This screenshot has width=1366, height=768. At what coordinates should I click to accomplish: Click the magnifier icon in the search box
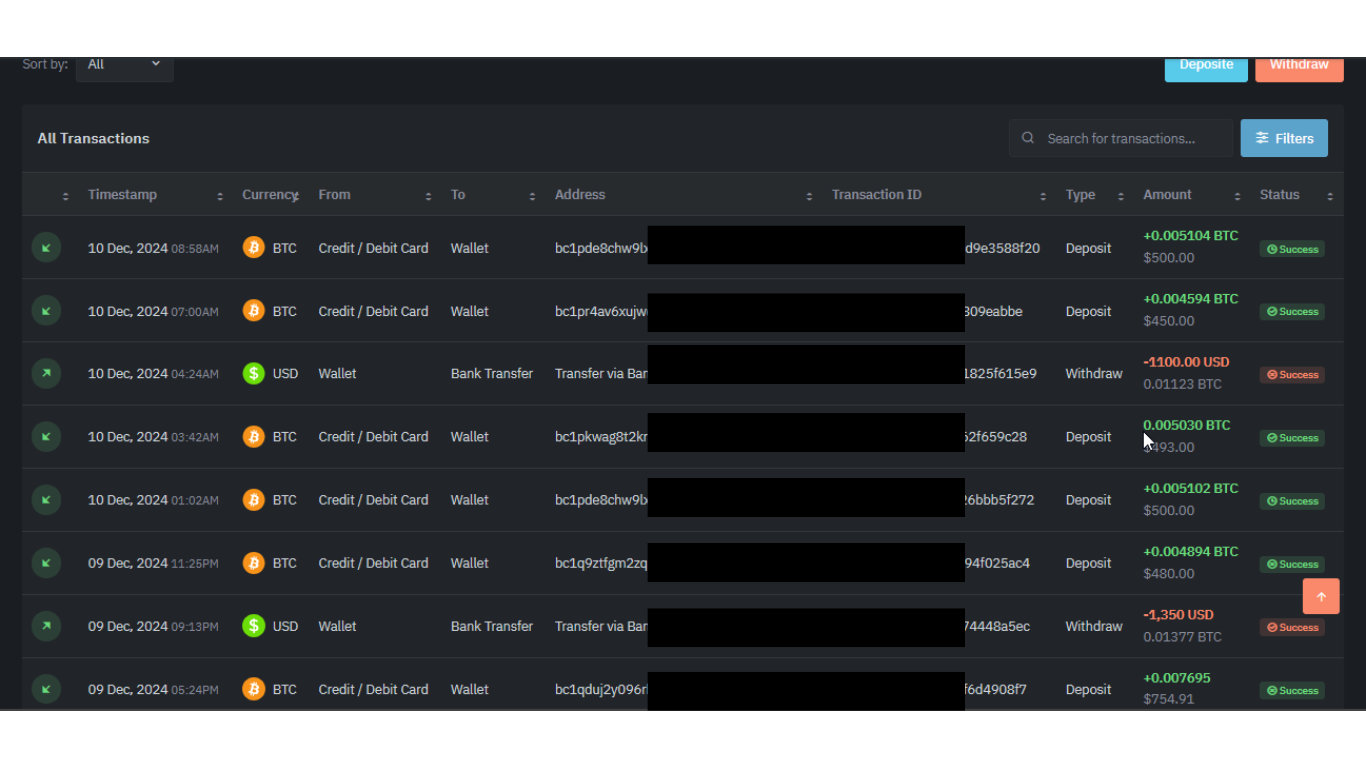1028,138
